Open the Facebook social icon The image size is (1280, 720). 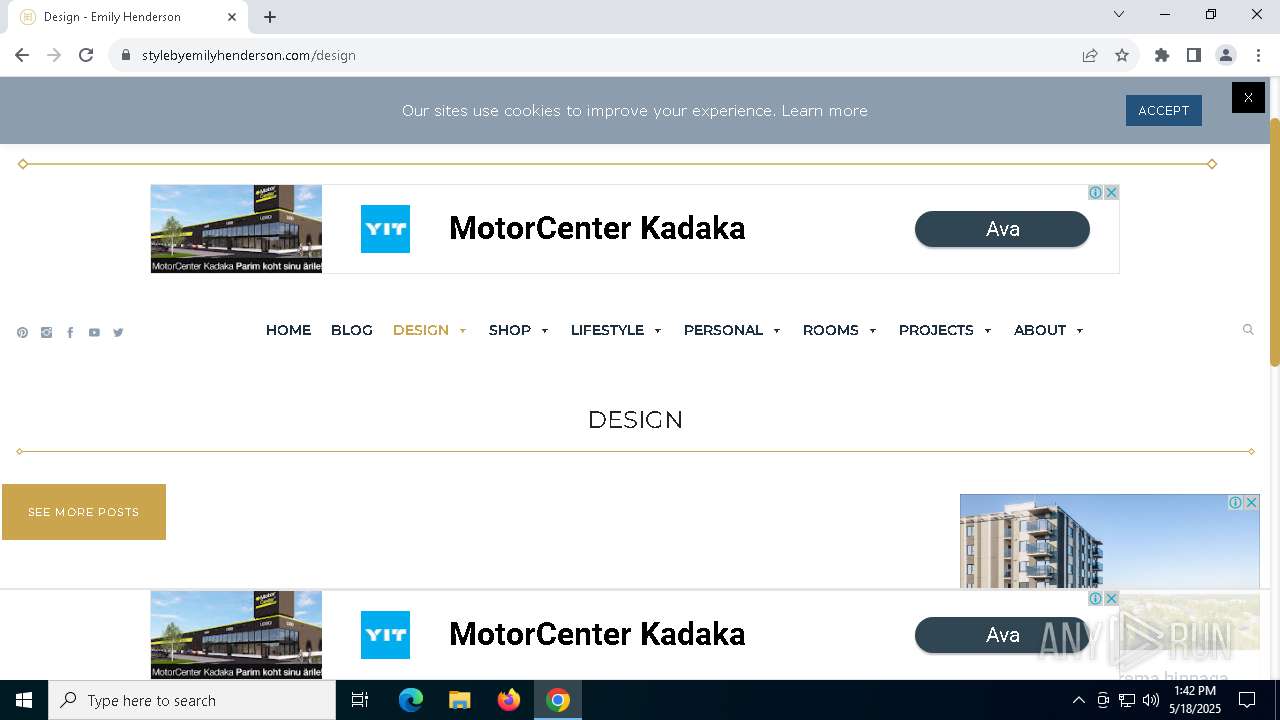click(70, 333)
